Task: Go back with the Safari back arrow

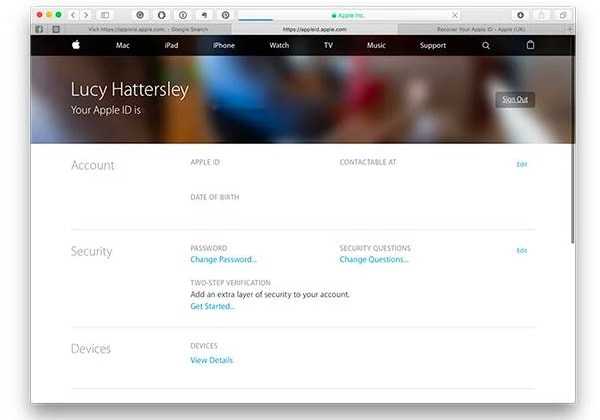Action: tap(74, 15)
